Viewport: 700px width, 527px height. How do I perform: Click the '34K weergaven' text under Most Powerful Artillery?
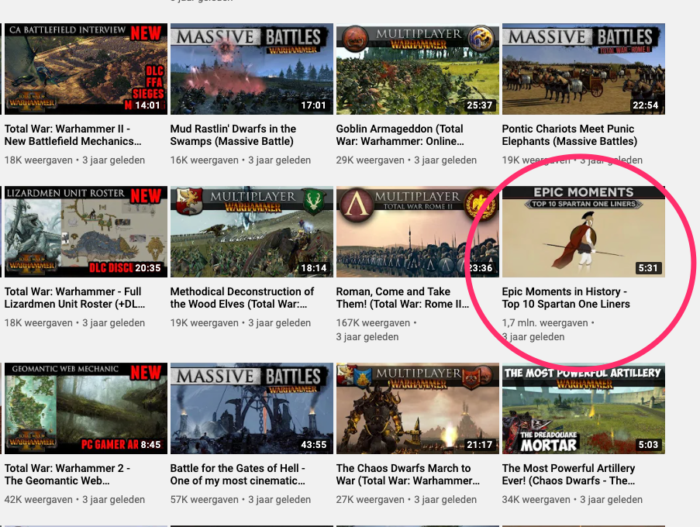point(536,499)
